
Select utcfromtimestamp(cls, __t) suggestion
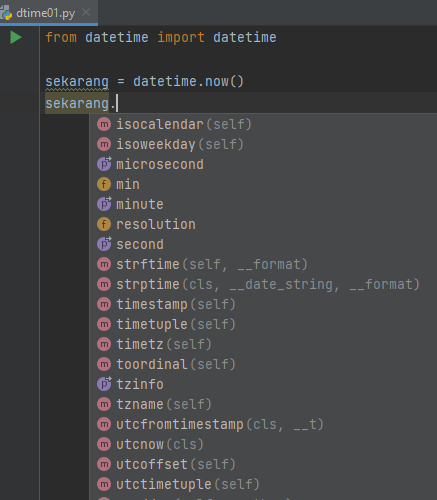coord(263,424)
